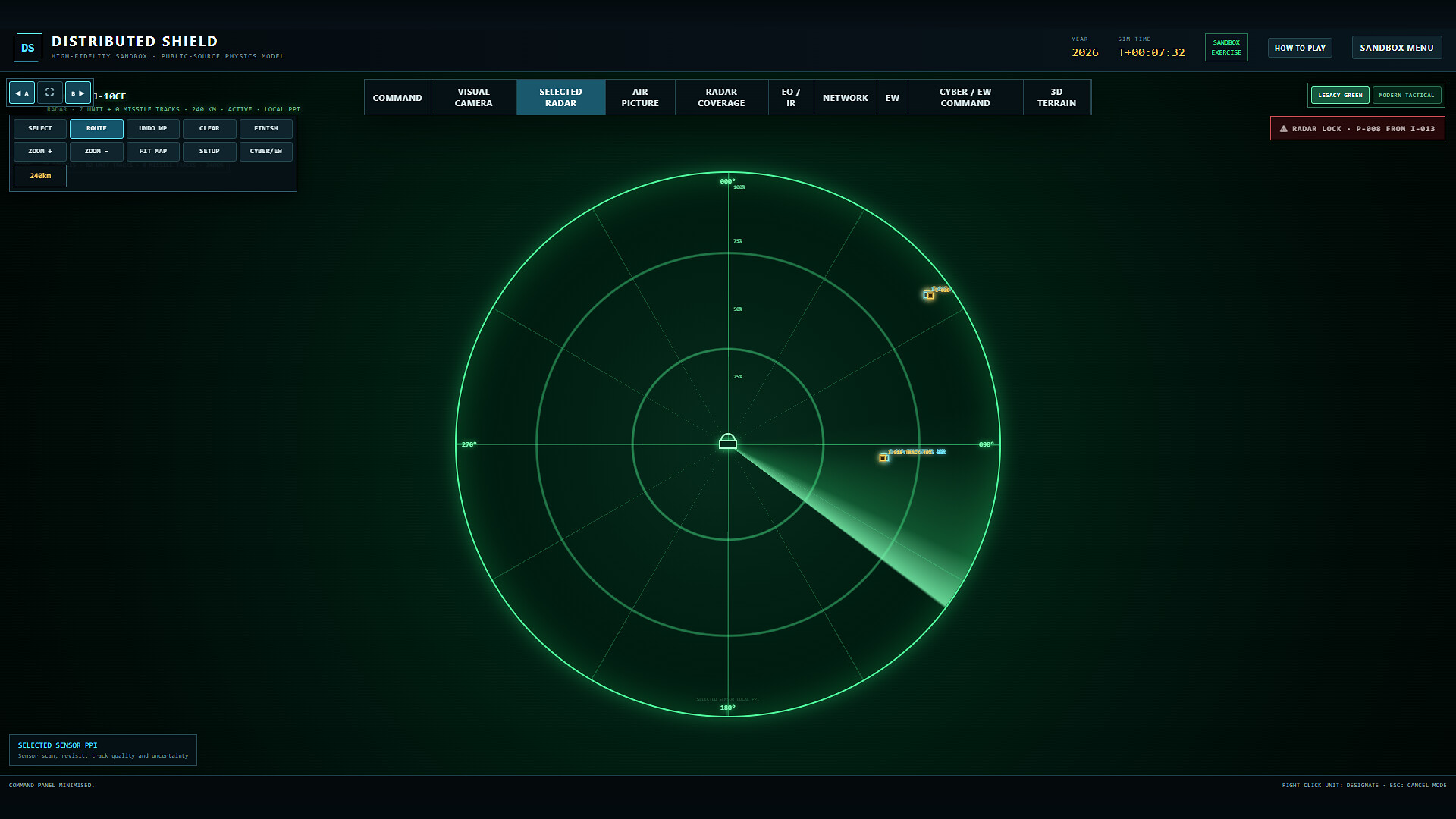Click the Command Panel Minimised status text
This screenshot has height=819, width=1456.
pyautogui.click(x=52, y=786)
